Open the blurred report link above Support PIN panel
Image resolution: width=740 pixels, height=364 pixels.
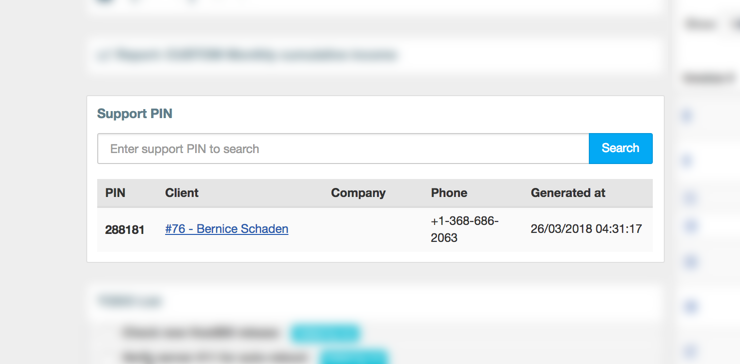(x=247, y=55)
